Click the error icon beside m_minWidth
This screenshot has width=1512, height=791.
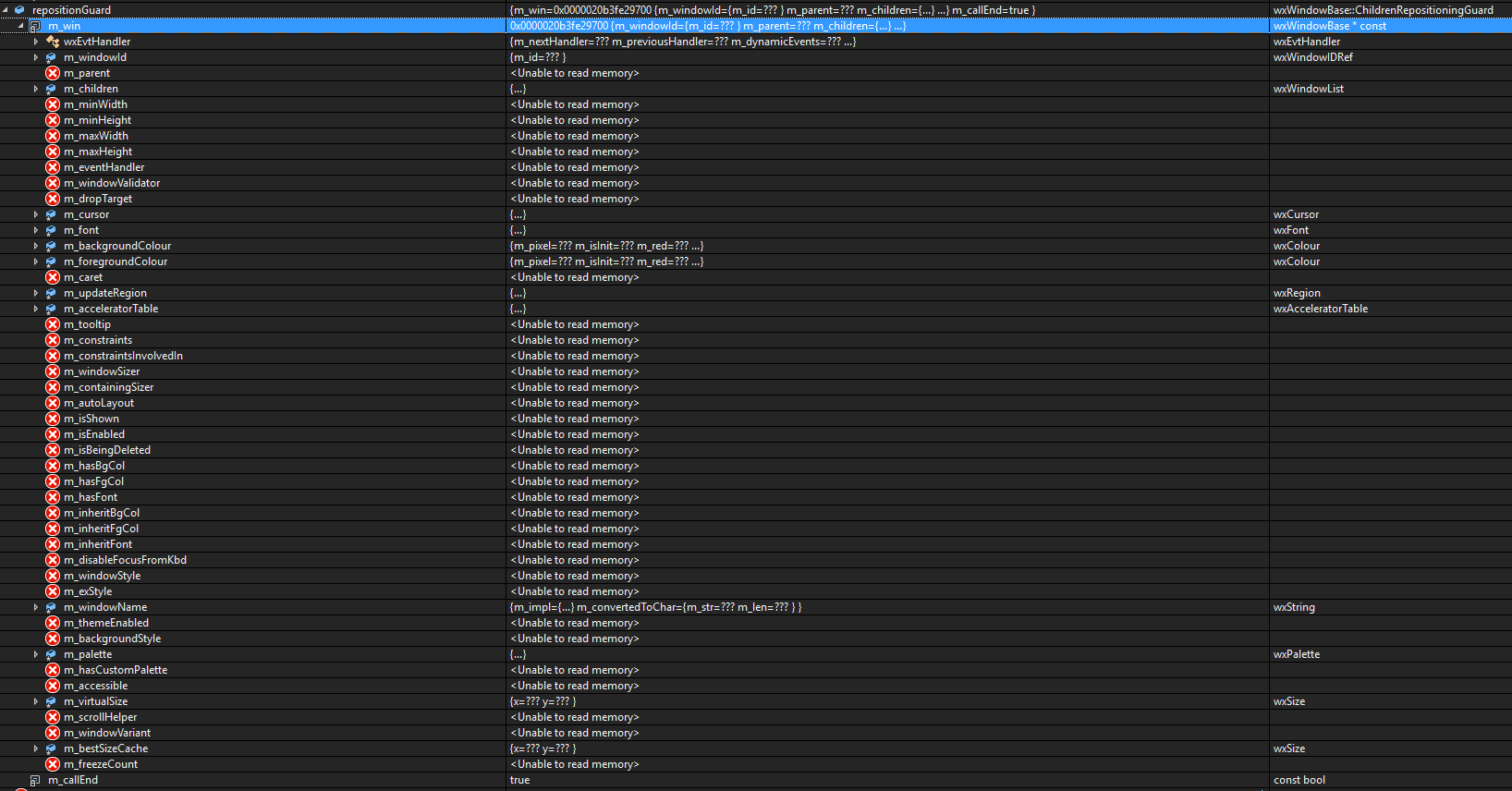tap(53, 104)
